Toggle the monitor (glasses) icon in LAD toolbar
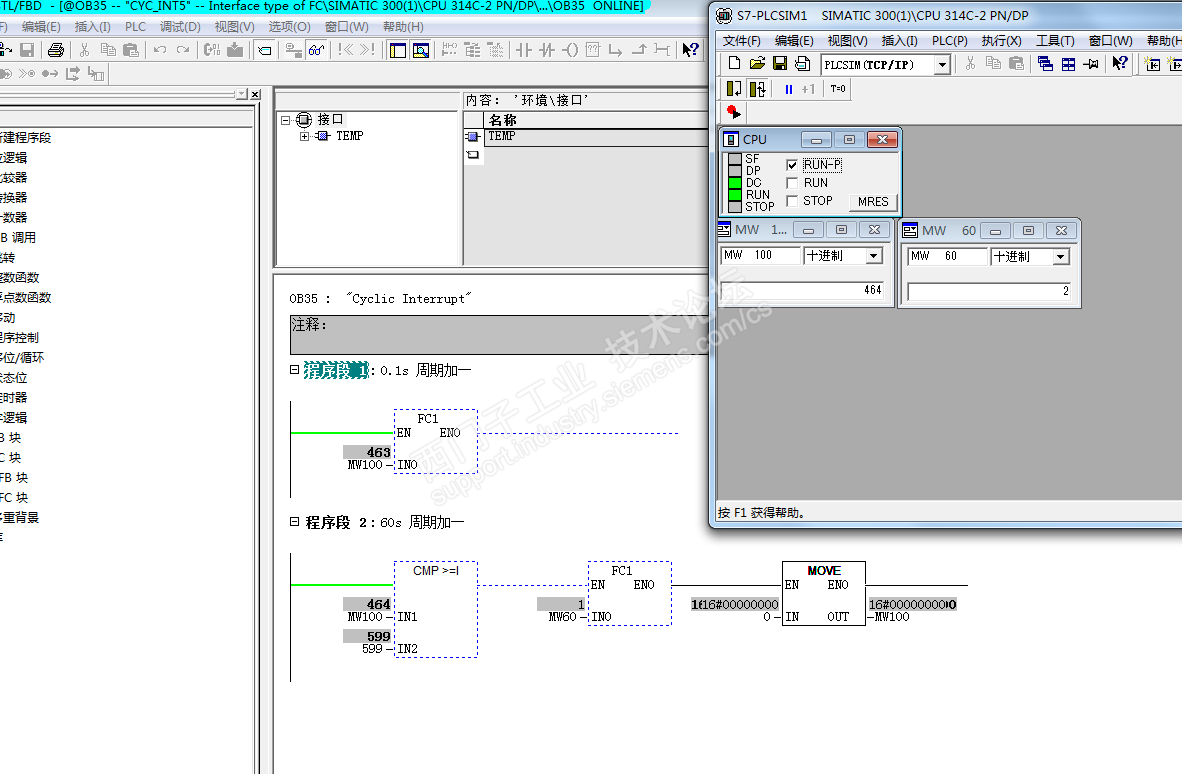This screenshot has height=774, width=1182. coord(316,50)
